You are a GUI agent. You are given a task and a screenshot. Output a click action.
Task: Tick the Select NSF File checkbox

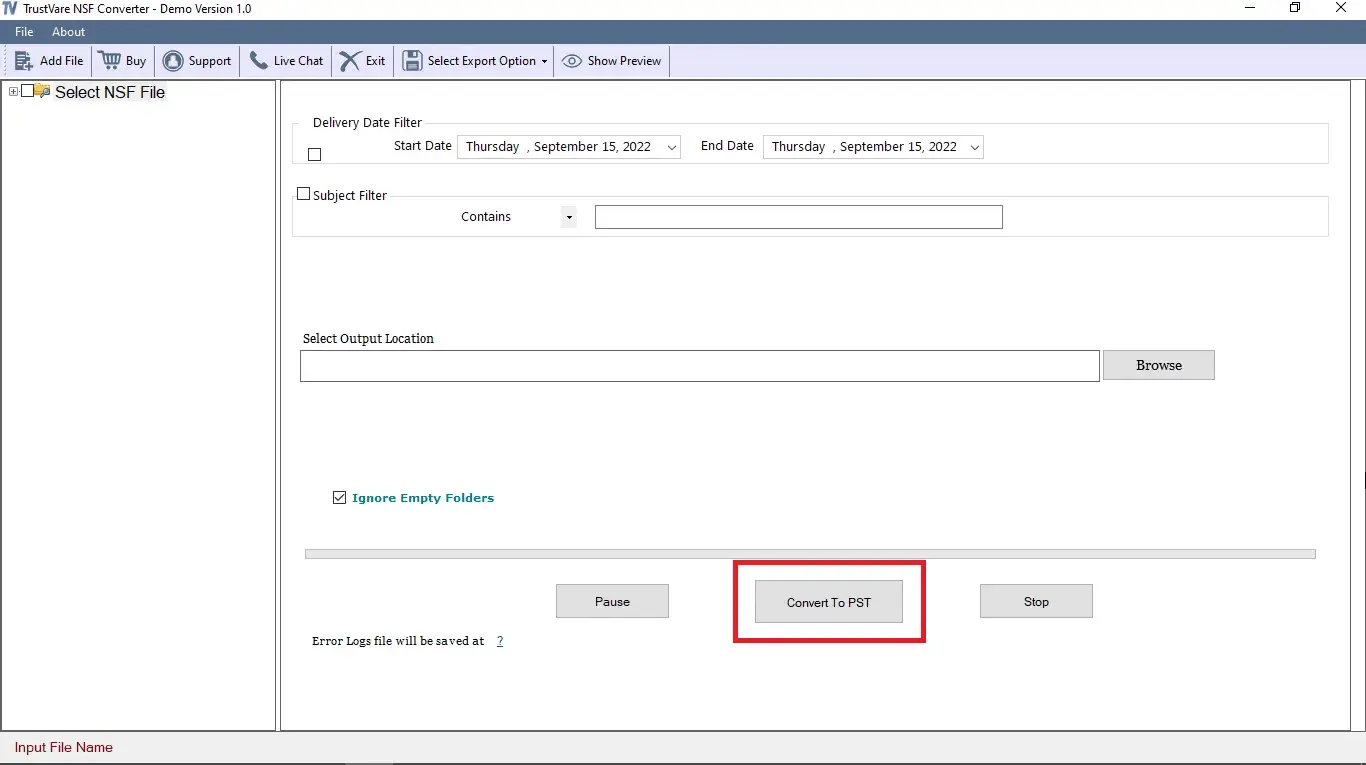tap(27, 91)
